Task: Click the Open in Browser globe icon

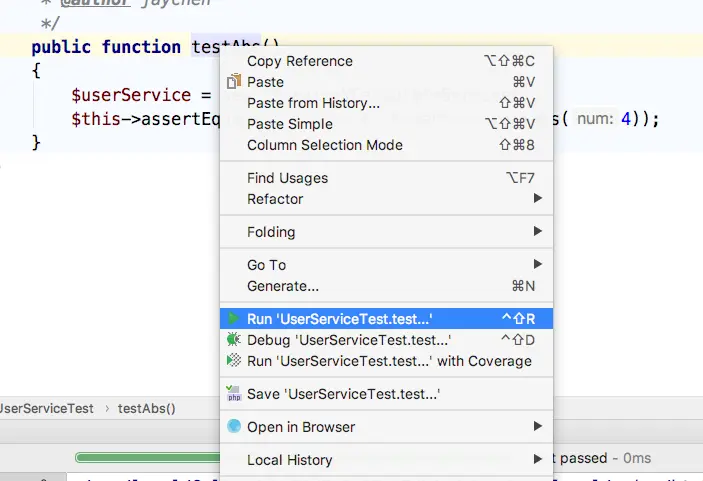Action: (x=234, y=426)
